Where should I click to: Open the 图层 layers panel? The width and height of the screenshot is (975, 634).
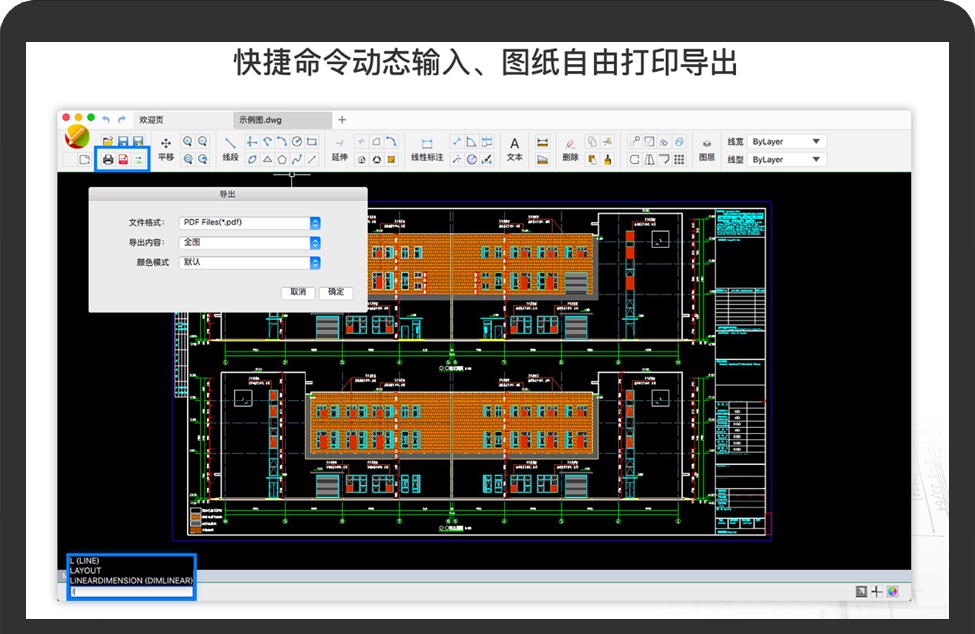point(706,149)
